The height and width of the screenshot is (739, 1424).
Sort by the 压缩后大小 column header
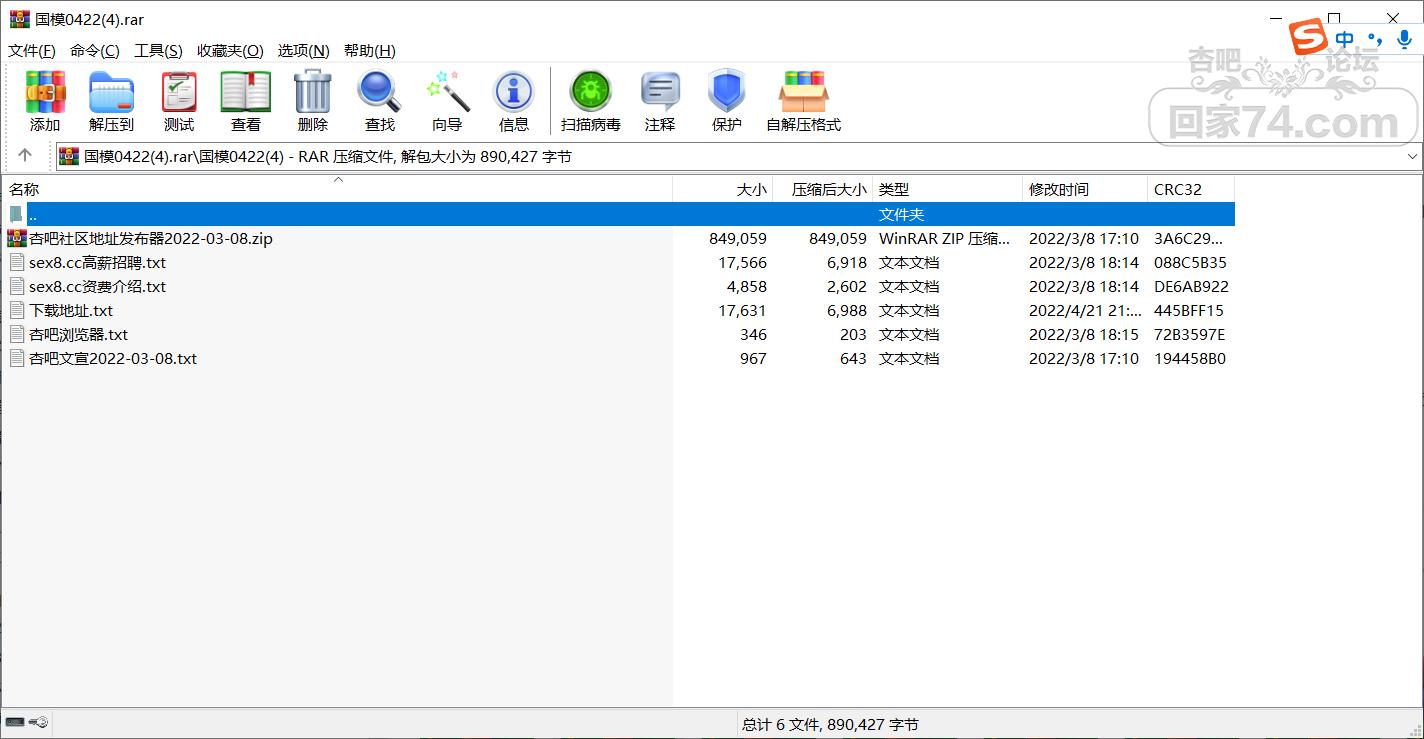pyautogui.click(x=823, y=189)
